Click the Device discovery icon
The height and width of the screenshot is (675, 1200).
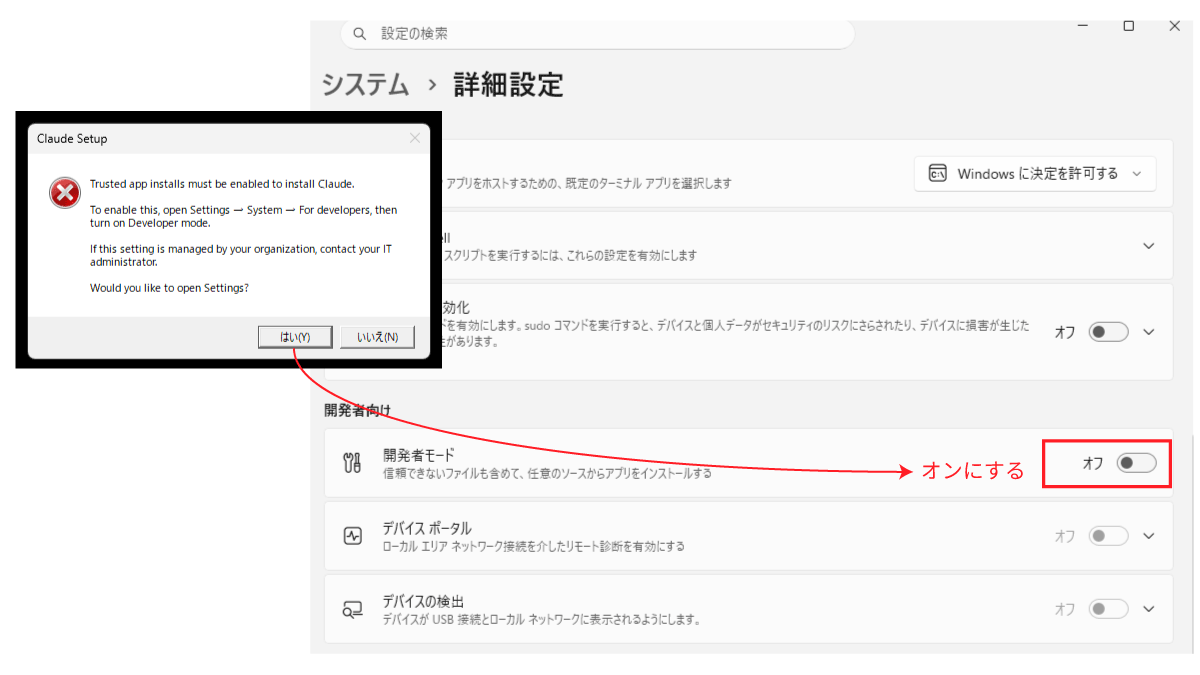click(352, 609)
